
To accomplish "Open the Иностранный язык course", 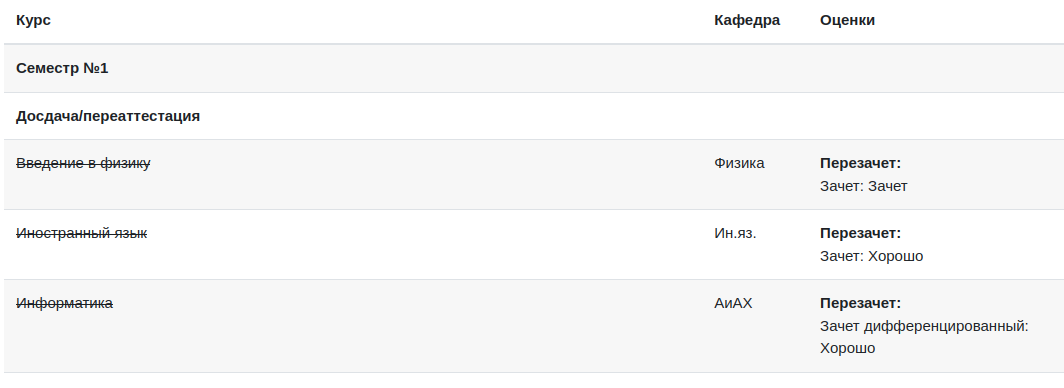I will (x=81, y=233).
